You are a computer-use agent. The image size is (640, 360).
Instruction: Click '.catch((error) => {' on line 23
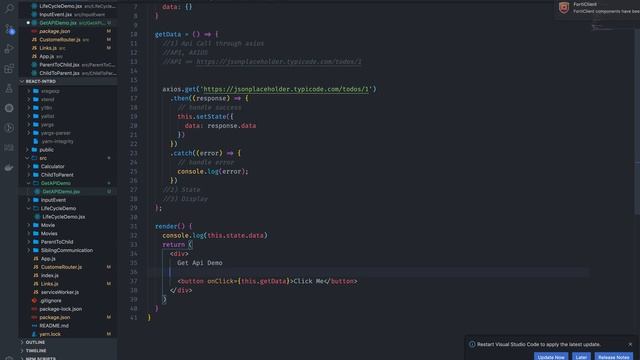click(206, 153)
